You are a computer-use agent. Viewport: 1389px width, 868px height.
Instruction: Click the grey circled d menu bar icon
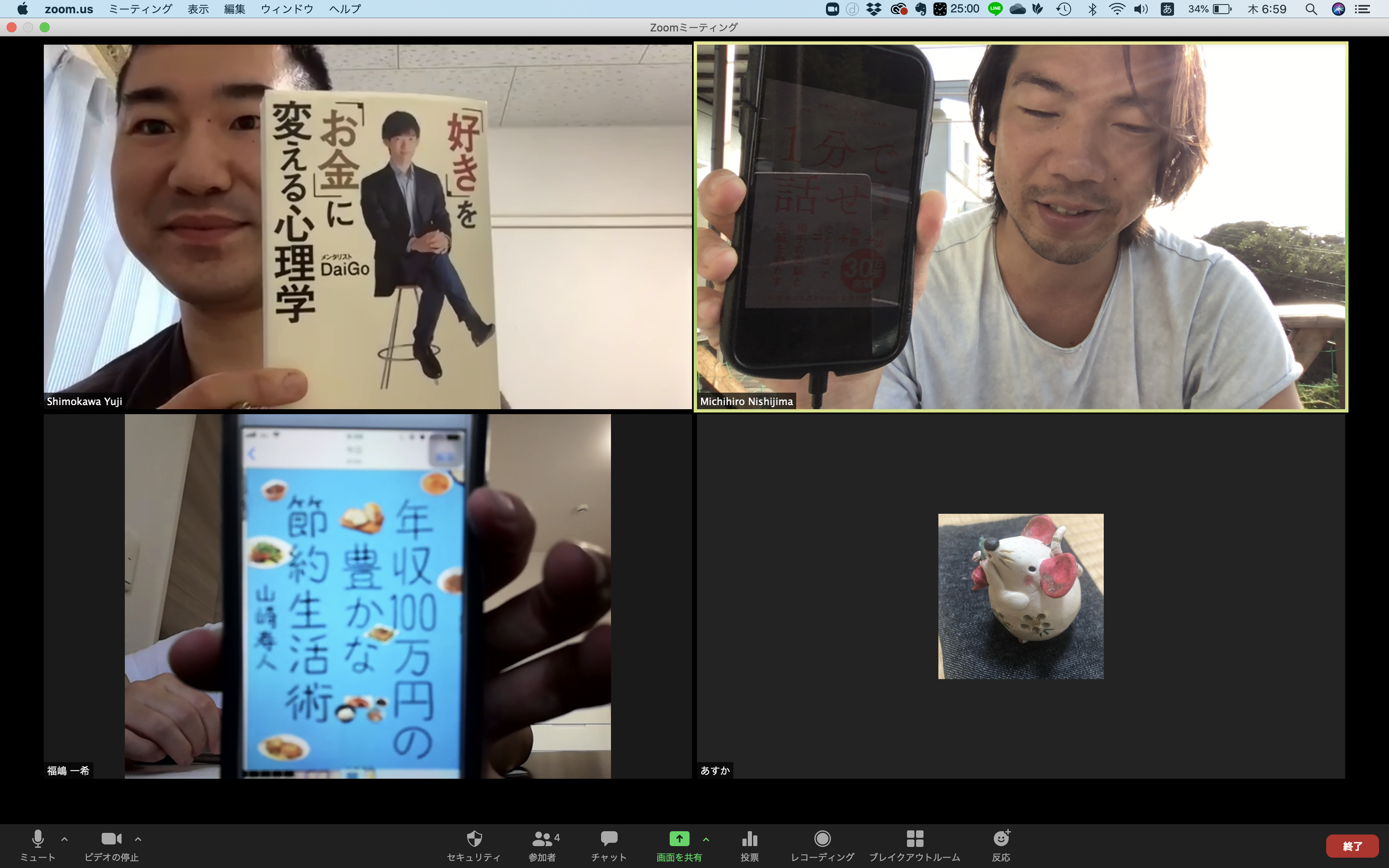(x=852, y=9)
